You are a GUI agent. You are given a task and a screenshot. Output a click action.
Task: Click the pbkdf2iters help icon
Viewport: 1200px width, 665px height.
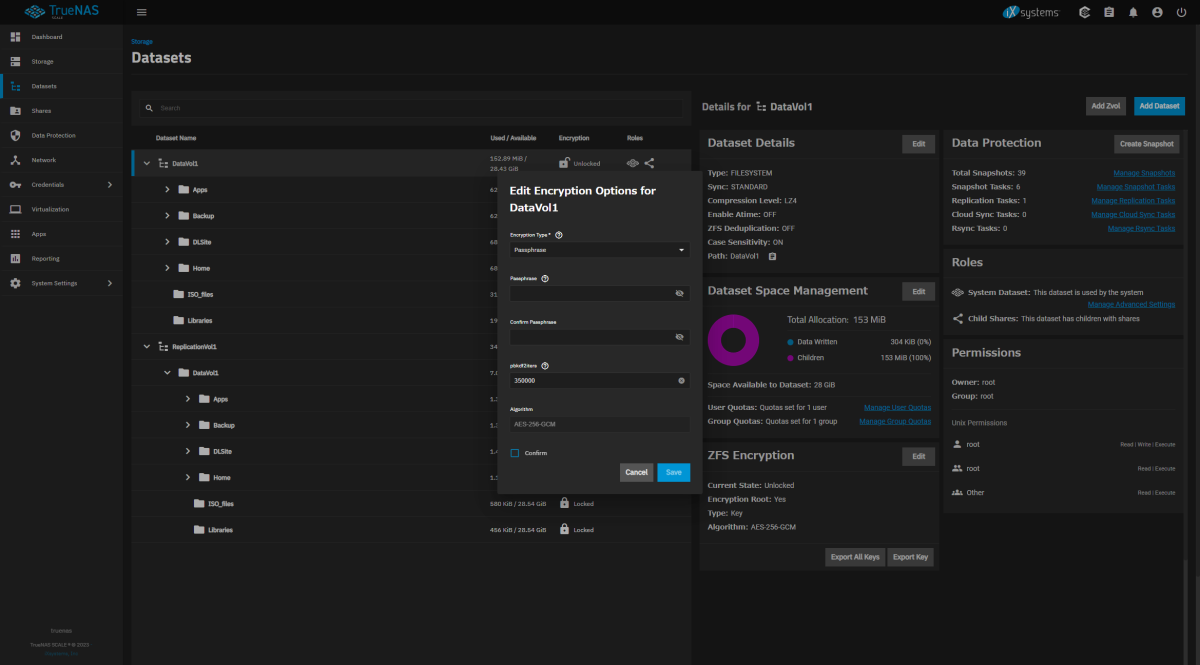tap(545, 366)
